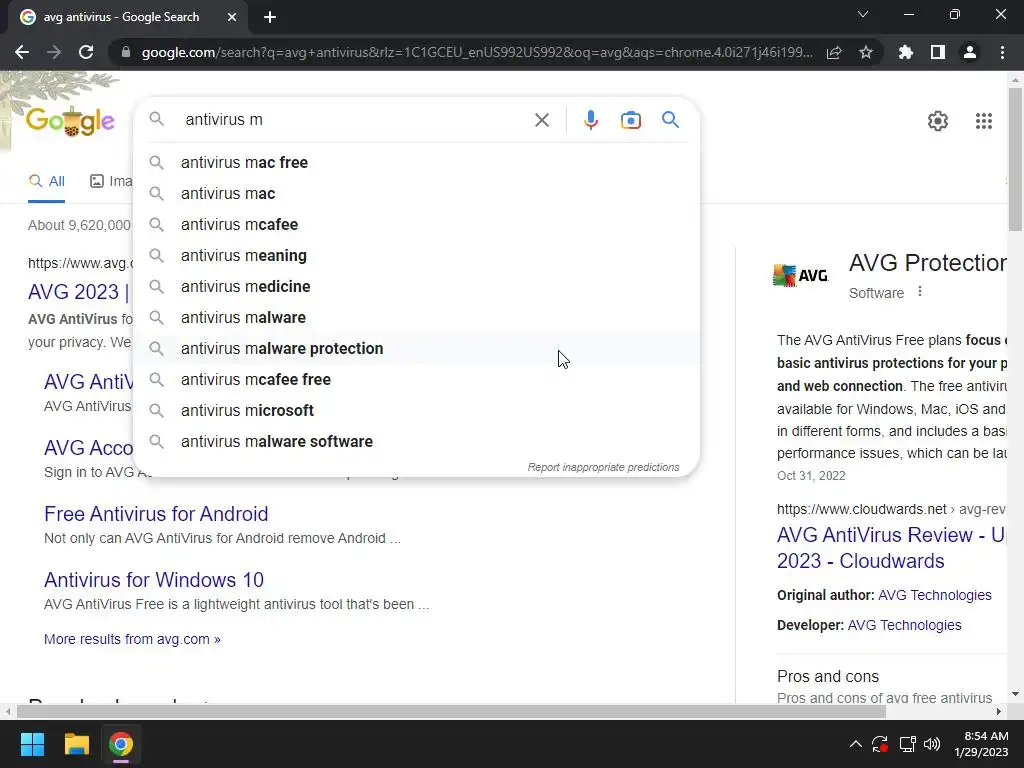Click 'Report inappropriate predictions' link
Viewport: 1024px width, 768px height.
pos(603,468)
